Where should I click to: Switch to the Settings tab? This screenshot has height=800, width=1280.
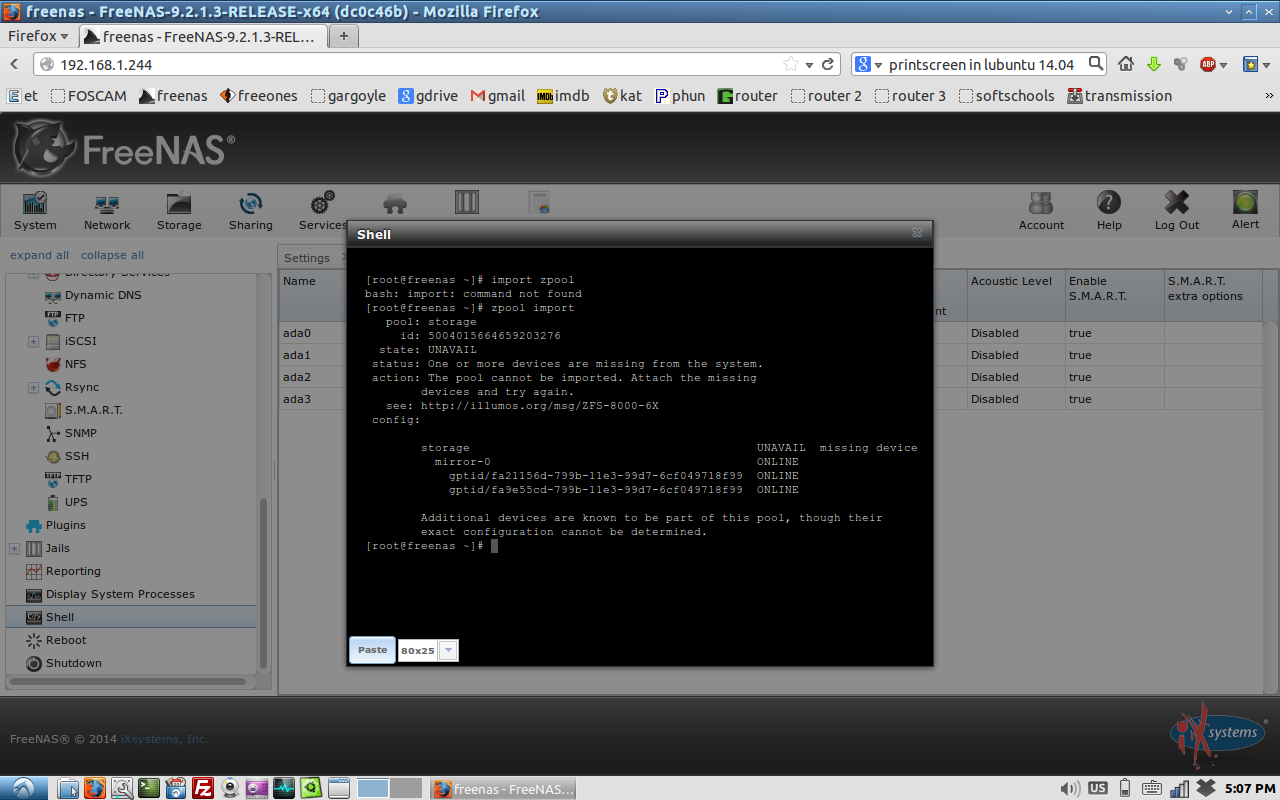pos(306,258)
